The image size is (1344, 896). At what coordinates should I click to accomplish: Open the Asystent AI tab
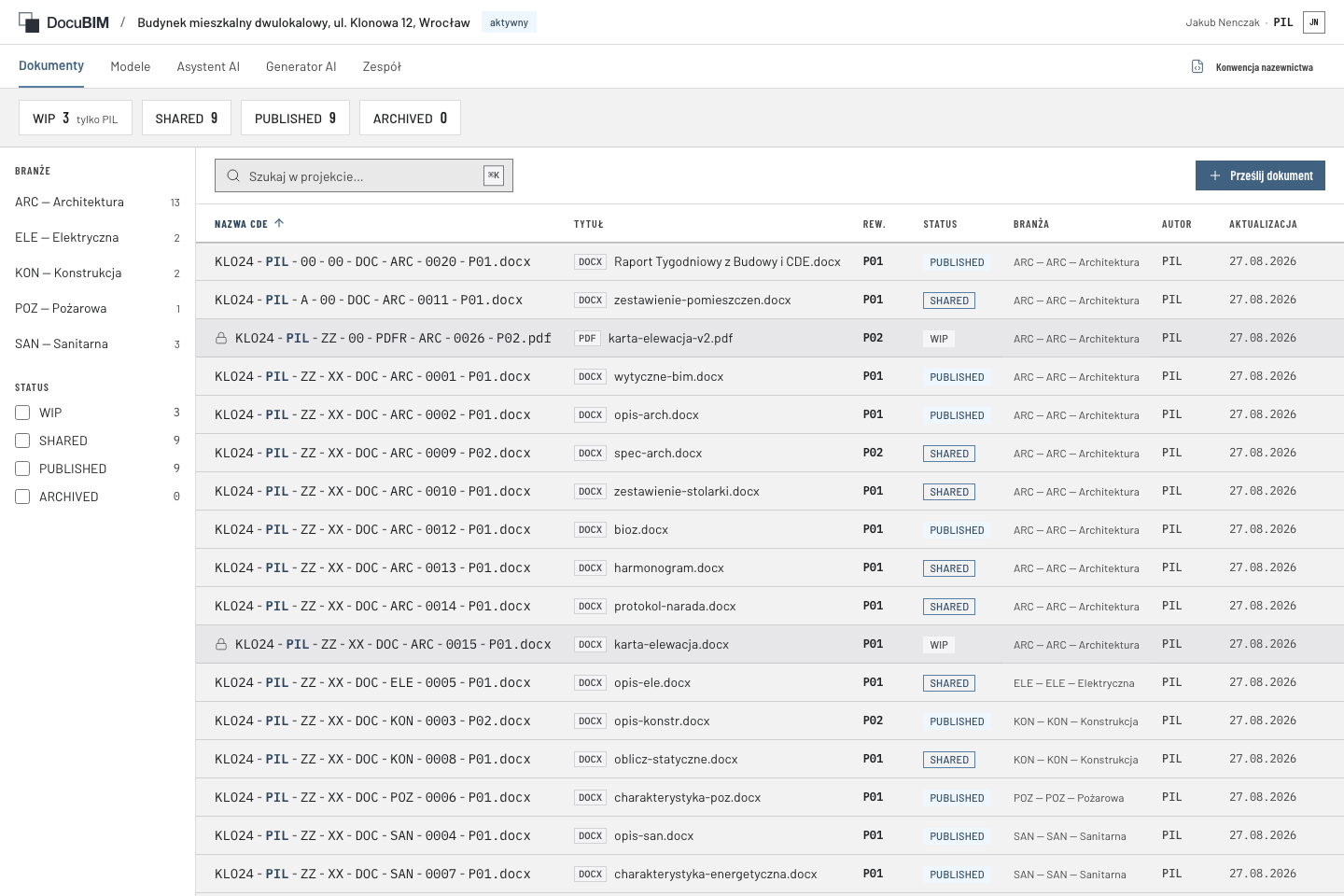click(208, 66)
